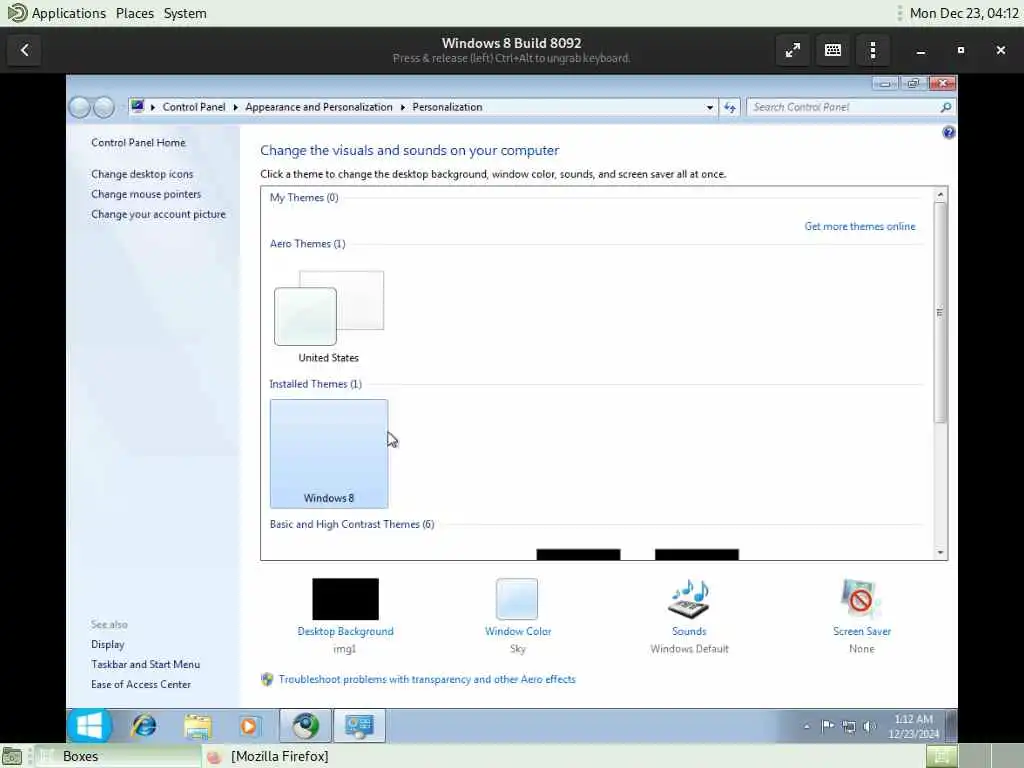Open the Boxes three-dot menu
The height and width of the screenshot is (768, 1024).
pos(872,50)
